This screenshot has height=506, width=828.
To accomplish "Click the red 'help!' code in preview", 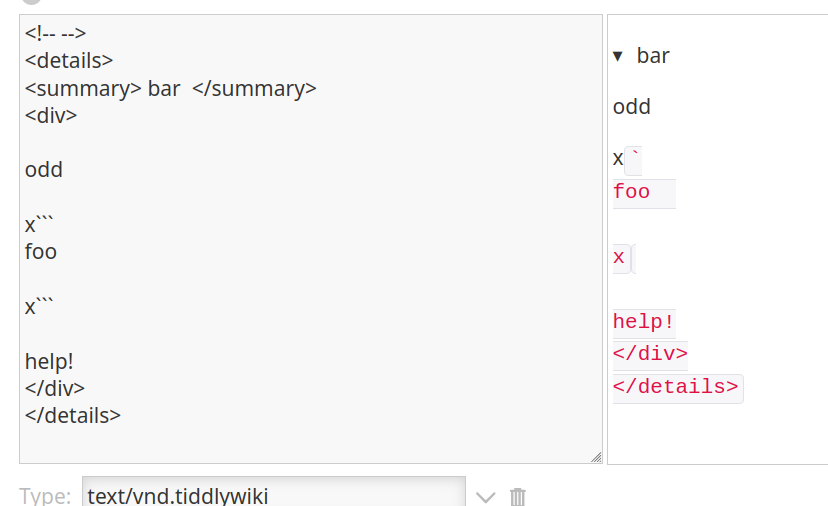I will (x=644, y=322).
